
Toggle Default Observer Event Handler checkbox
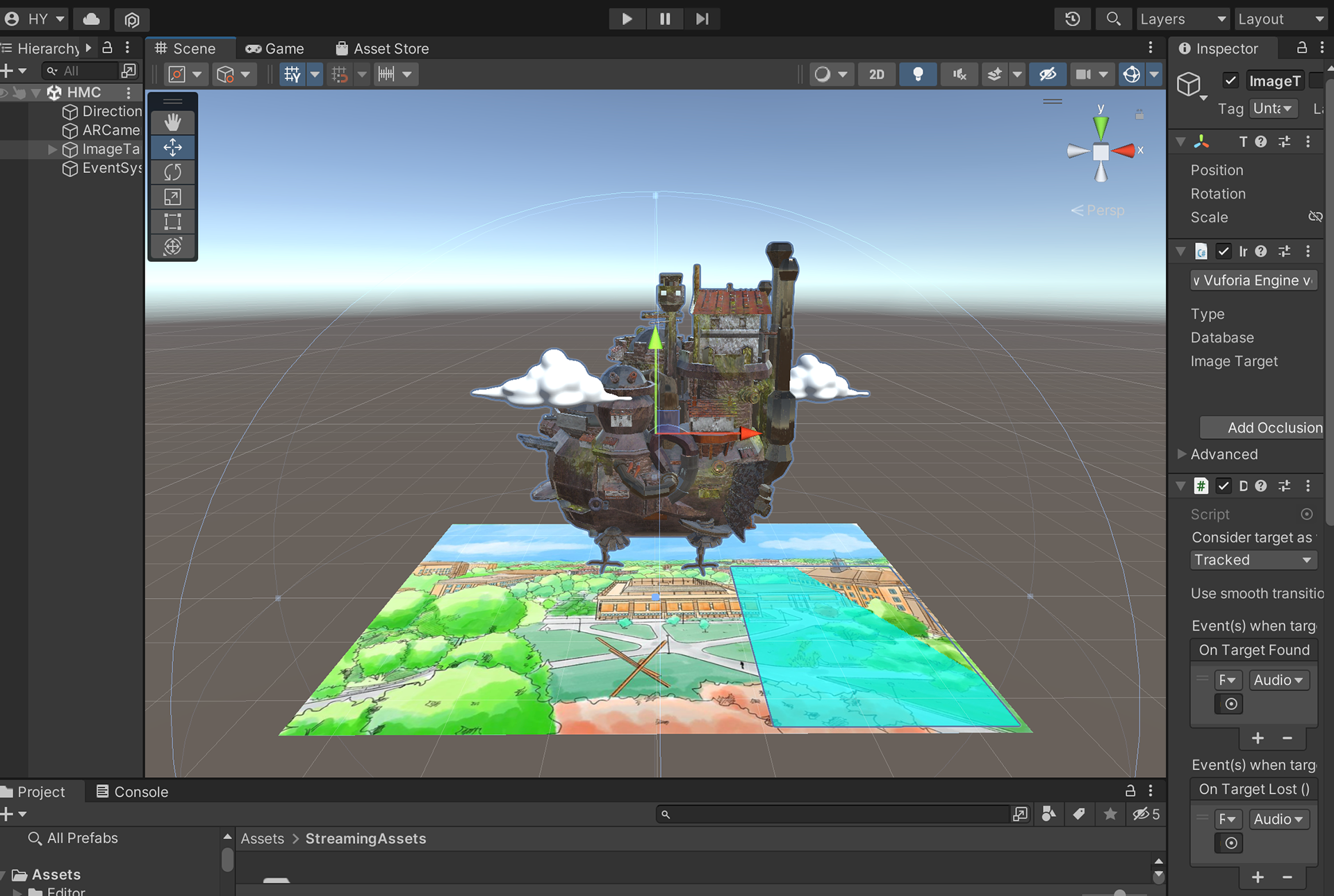[x=1224, y=486]
